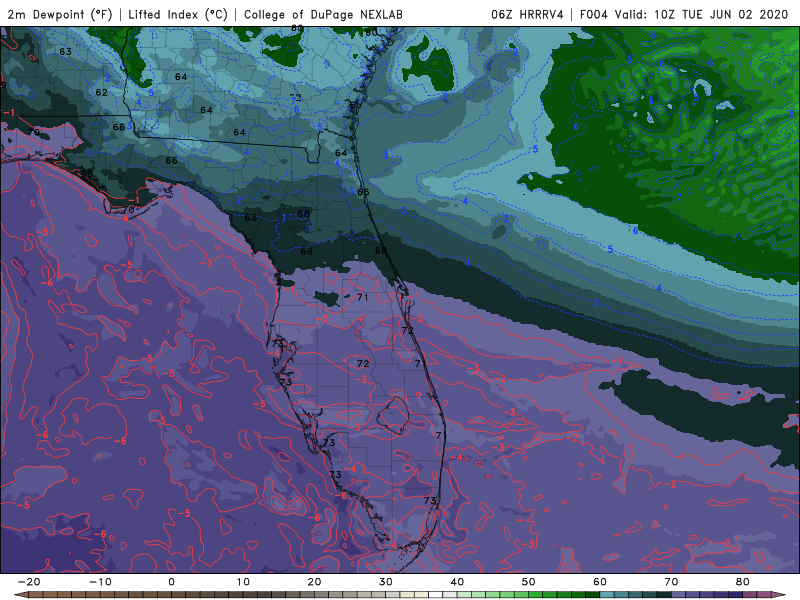Click the "Lifted Index (°C)" header label
800x600 pixels.
tap(178, 14)
